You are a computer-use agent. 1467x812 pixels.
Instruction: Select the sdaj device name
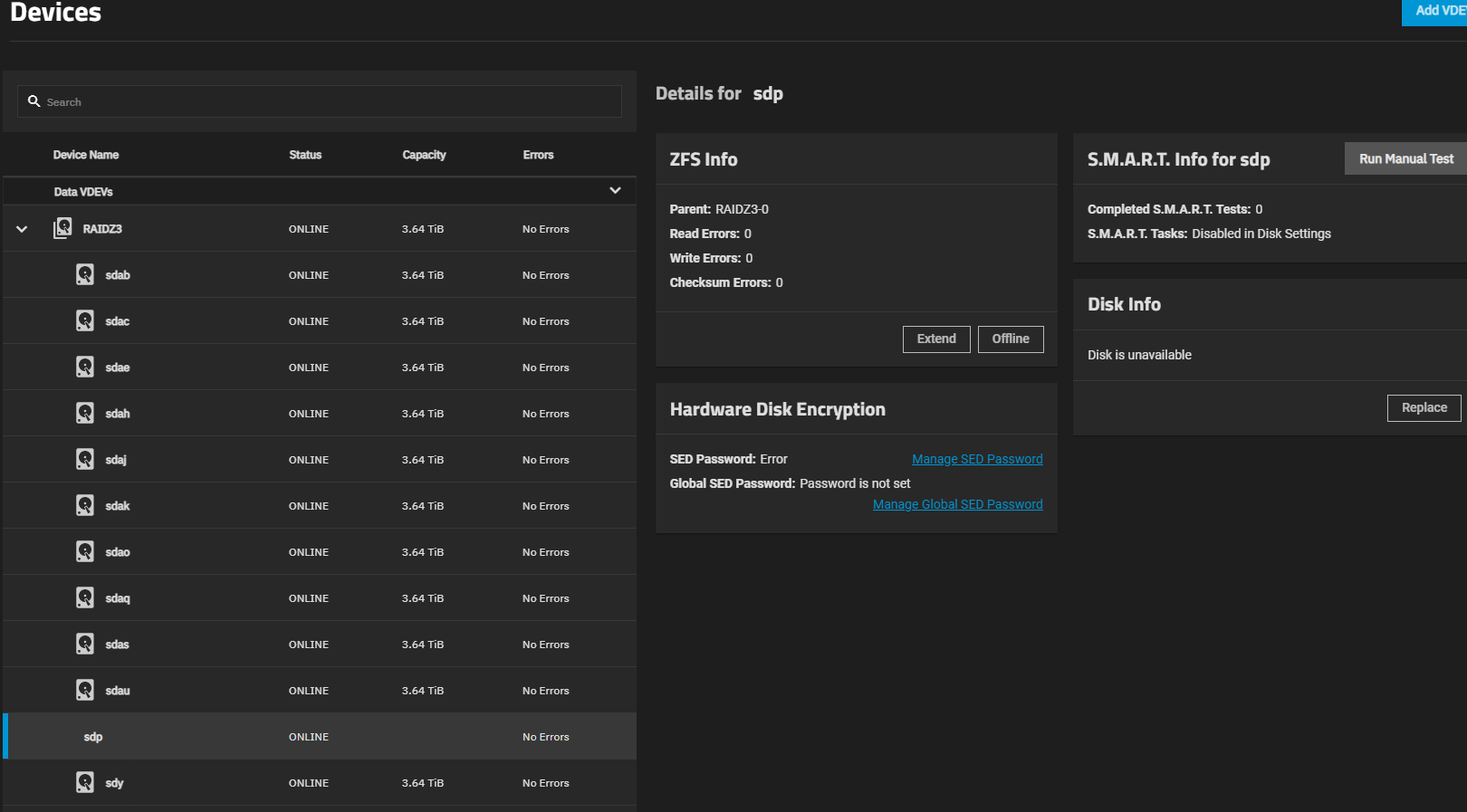116,460
